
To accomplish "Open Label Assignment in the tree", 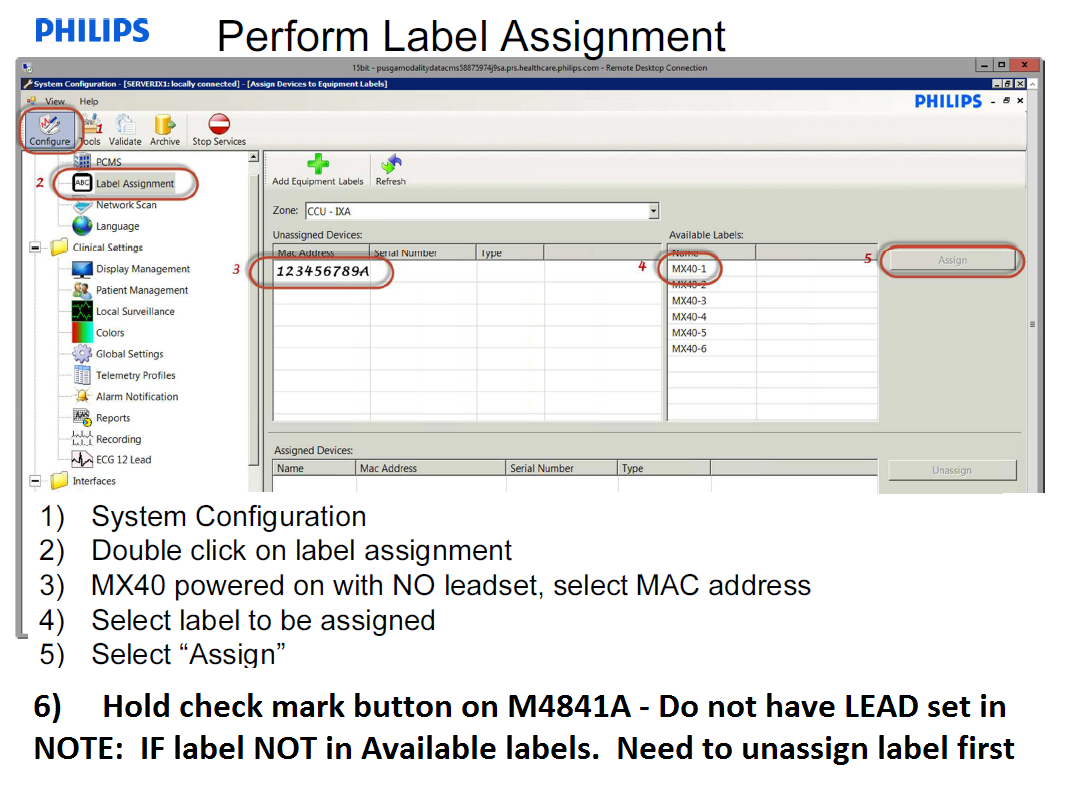I will pyautogui.click(x=134, y=184).
